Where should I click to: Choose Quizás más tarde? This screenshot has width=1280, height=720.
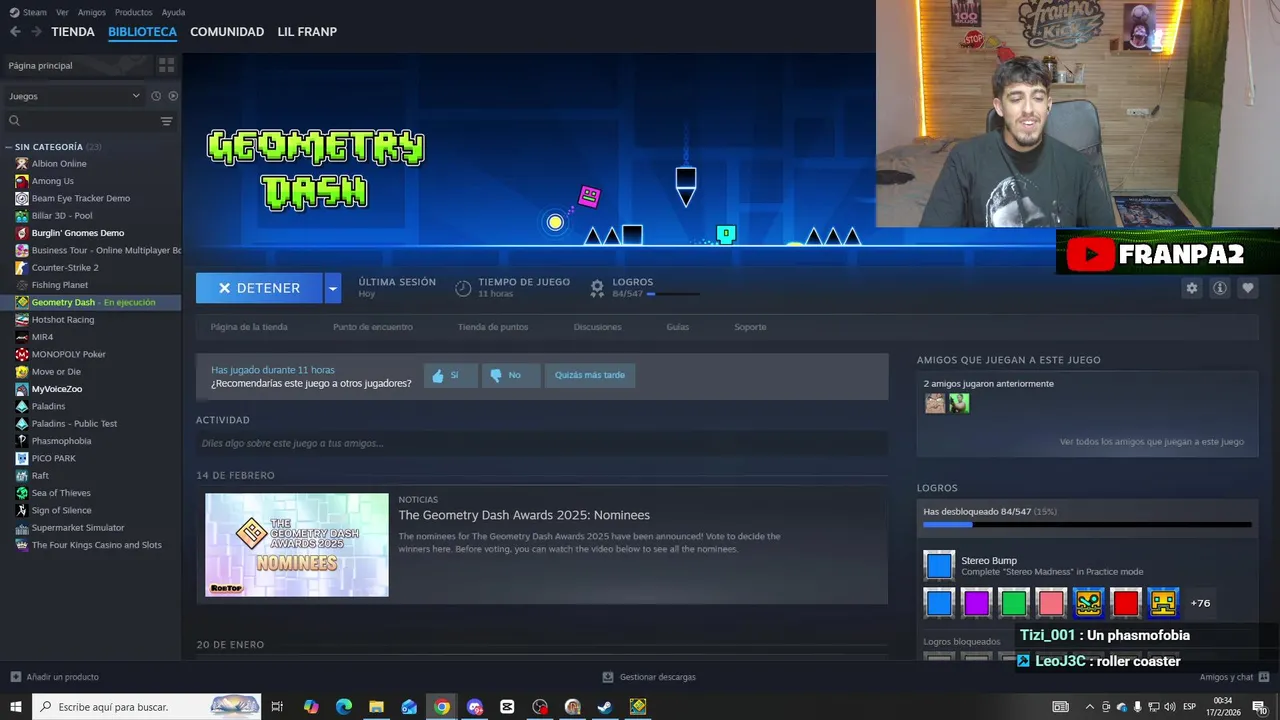(x=590, y=375)
